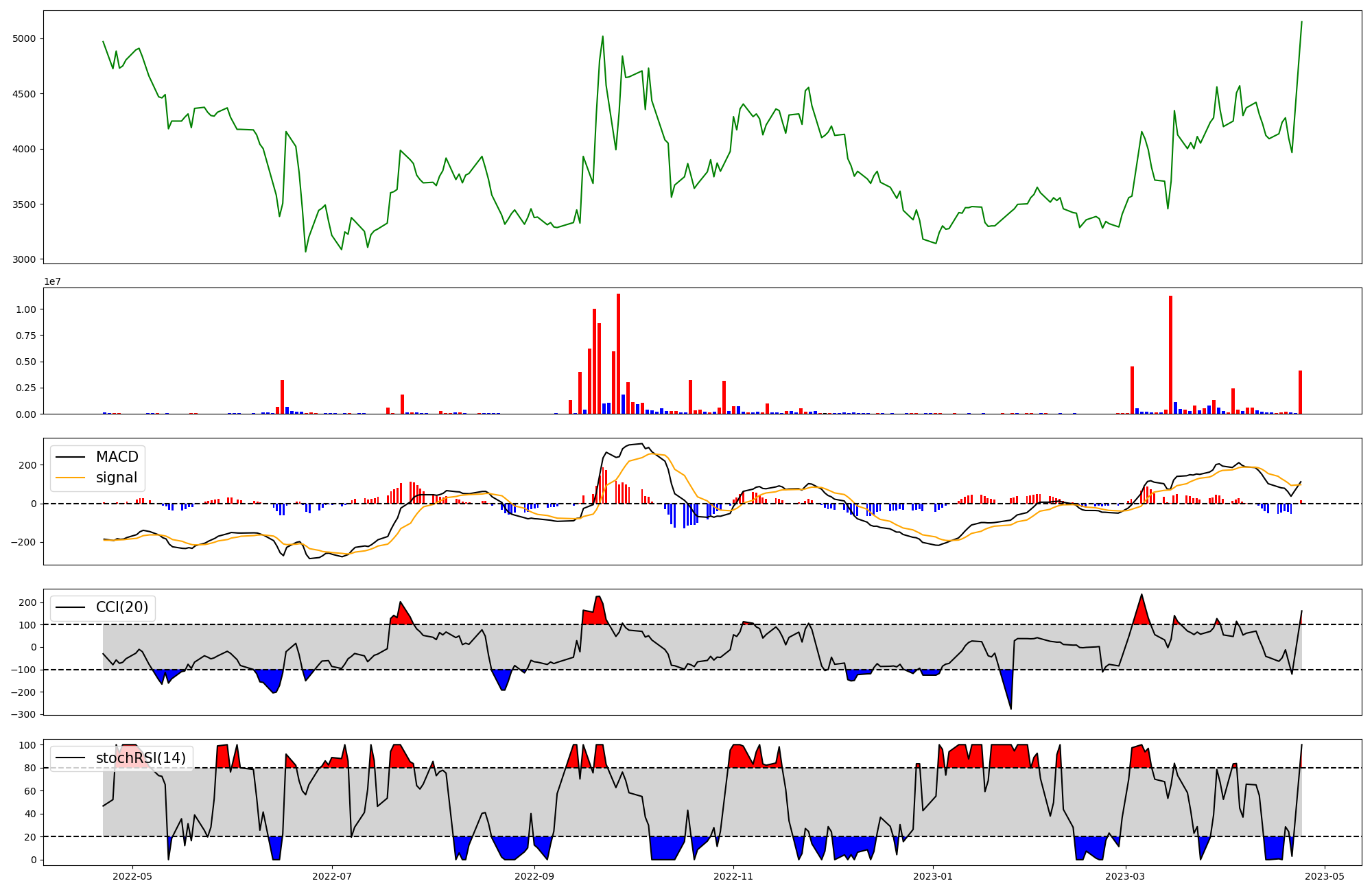Click the 2022-07 x-axis date label
The height and width of the screenshot is (892, 1372).
pos(332,876)
